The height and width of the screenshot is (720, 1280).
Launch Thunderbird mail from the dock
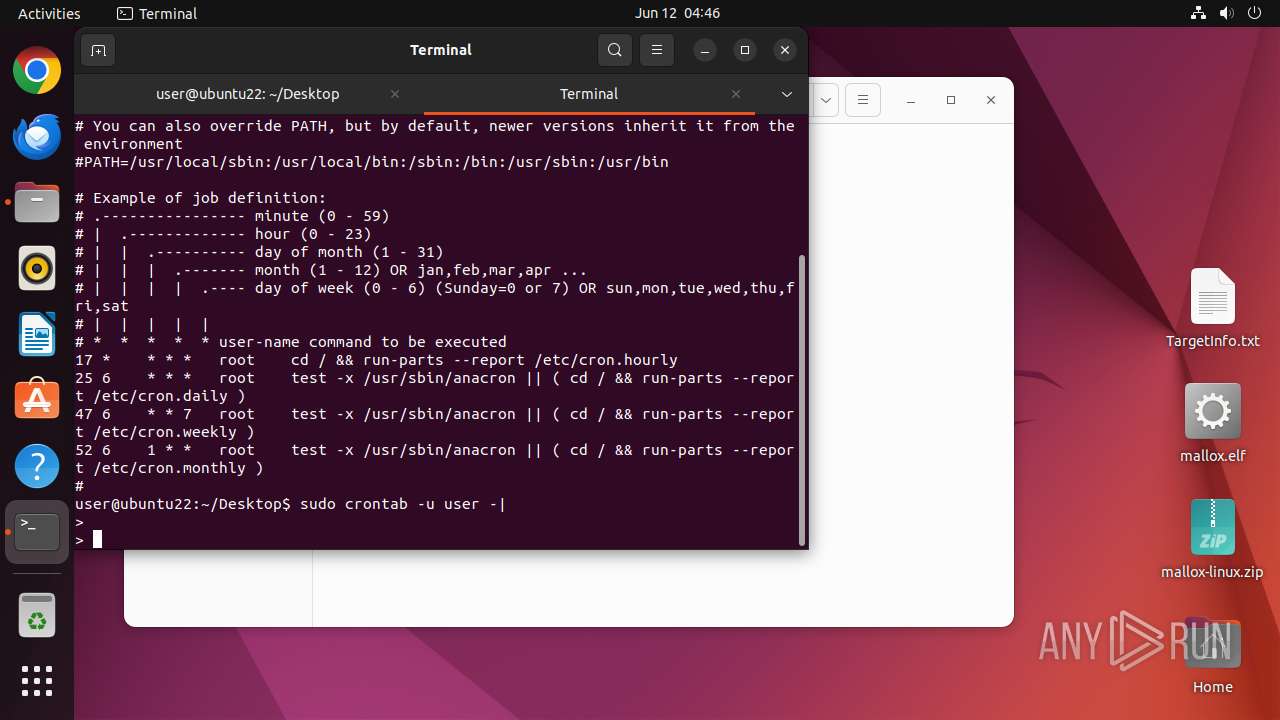pos(37,137)
